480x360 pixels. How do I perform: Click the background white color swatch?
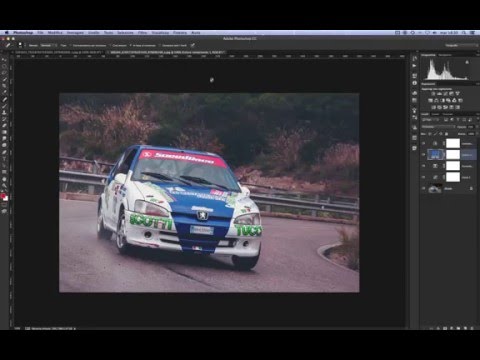point(6,199)
